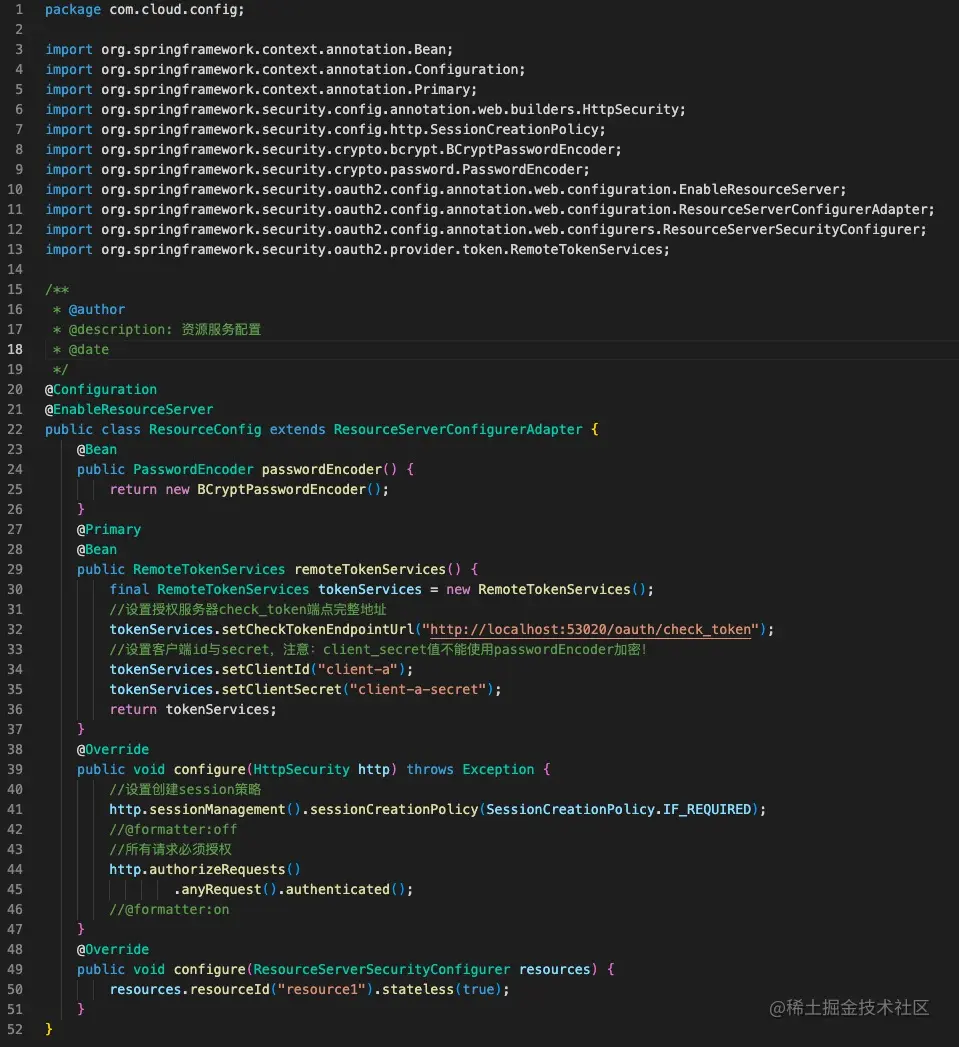Click the import ending in HttpSecurity on line 6
This screenshot has height=1047, width=959.
click(x=365, y=110)
